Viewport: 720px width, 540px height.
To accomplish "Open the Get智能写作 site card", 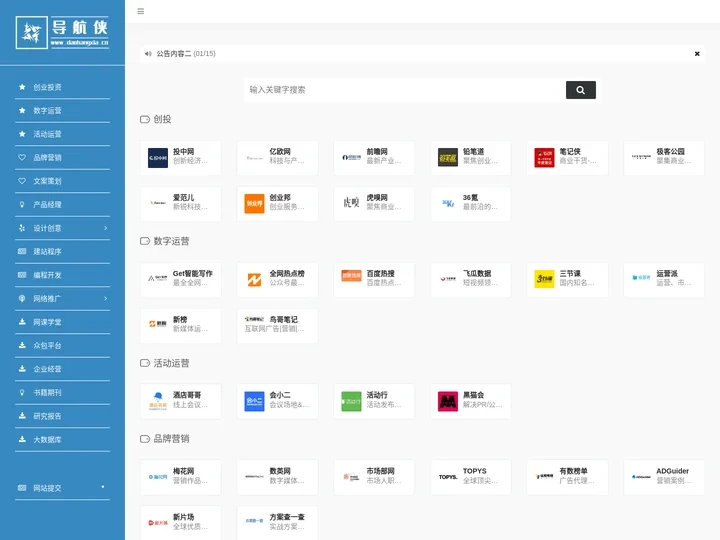I will 180,280.
